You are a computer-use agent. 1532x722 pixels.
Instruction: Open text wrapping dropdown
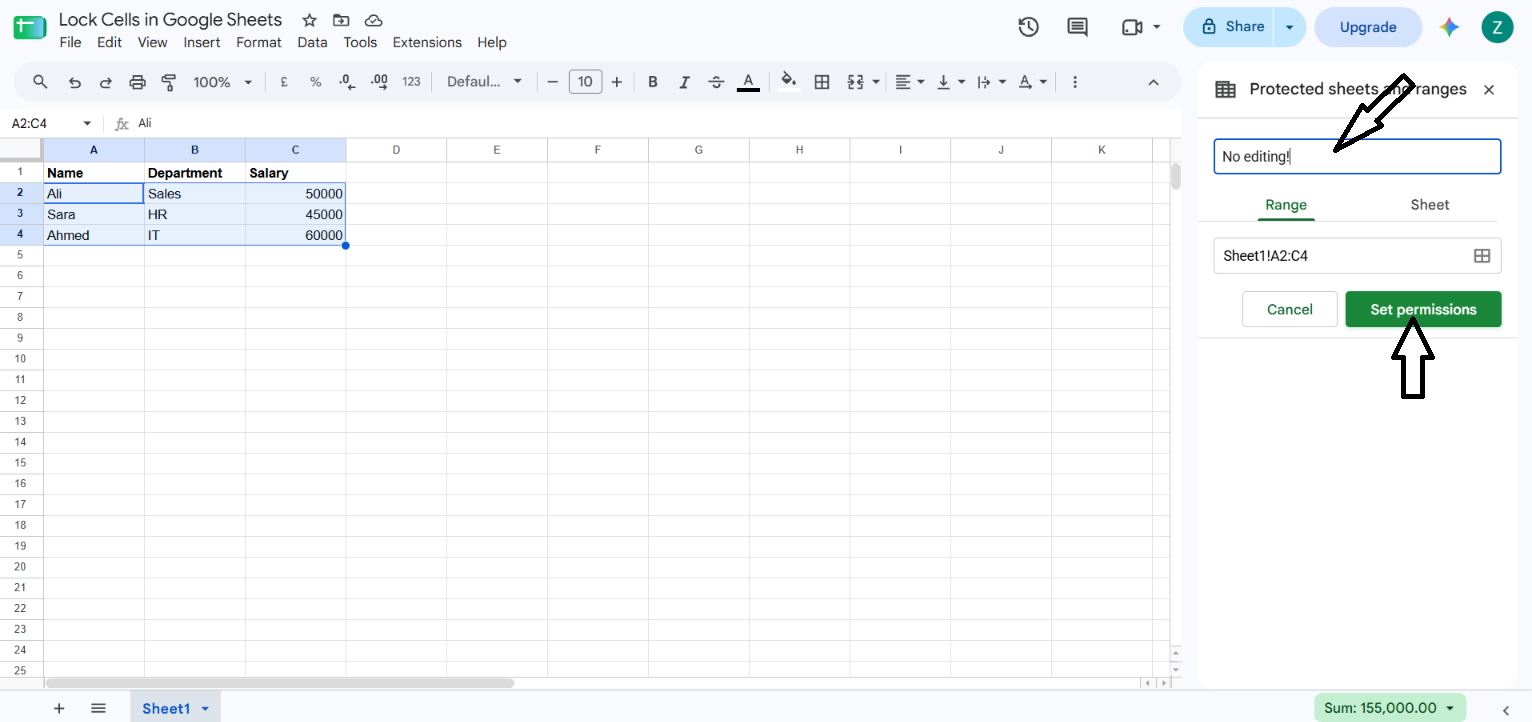tap(991, 82)
